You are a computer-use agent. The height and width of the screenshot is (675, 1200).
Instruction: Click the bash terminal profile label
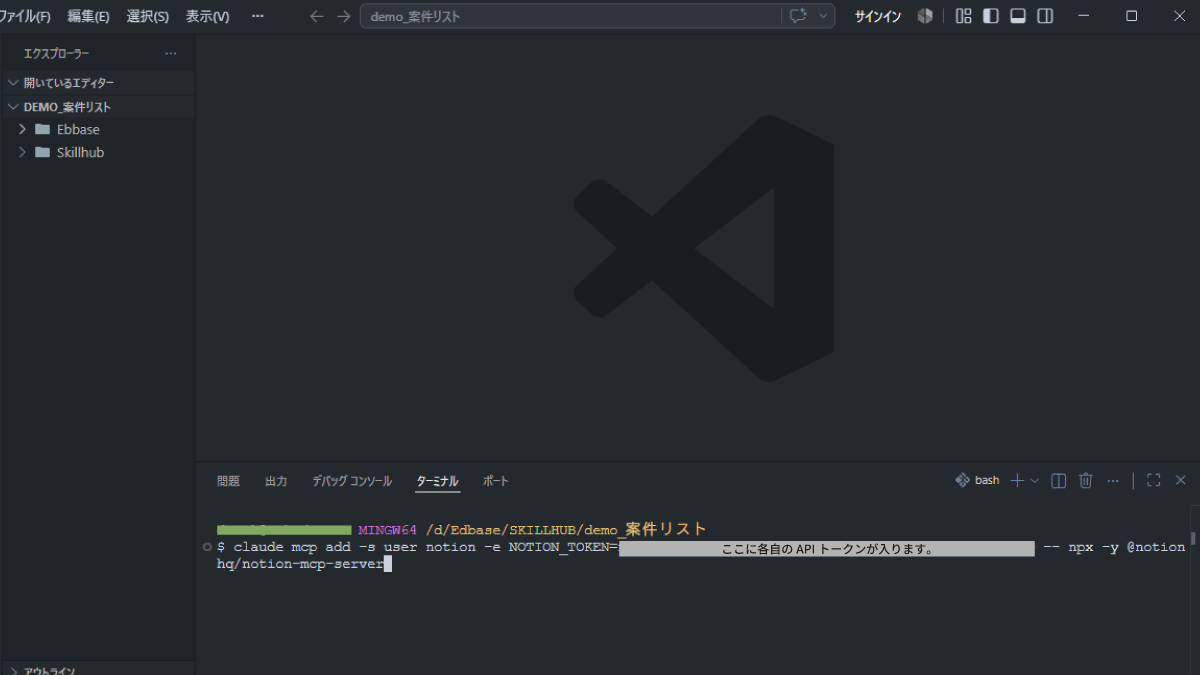point(977,480)
